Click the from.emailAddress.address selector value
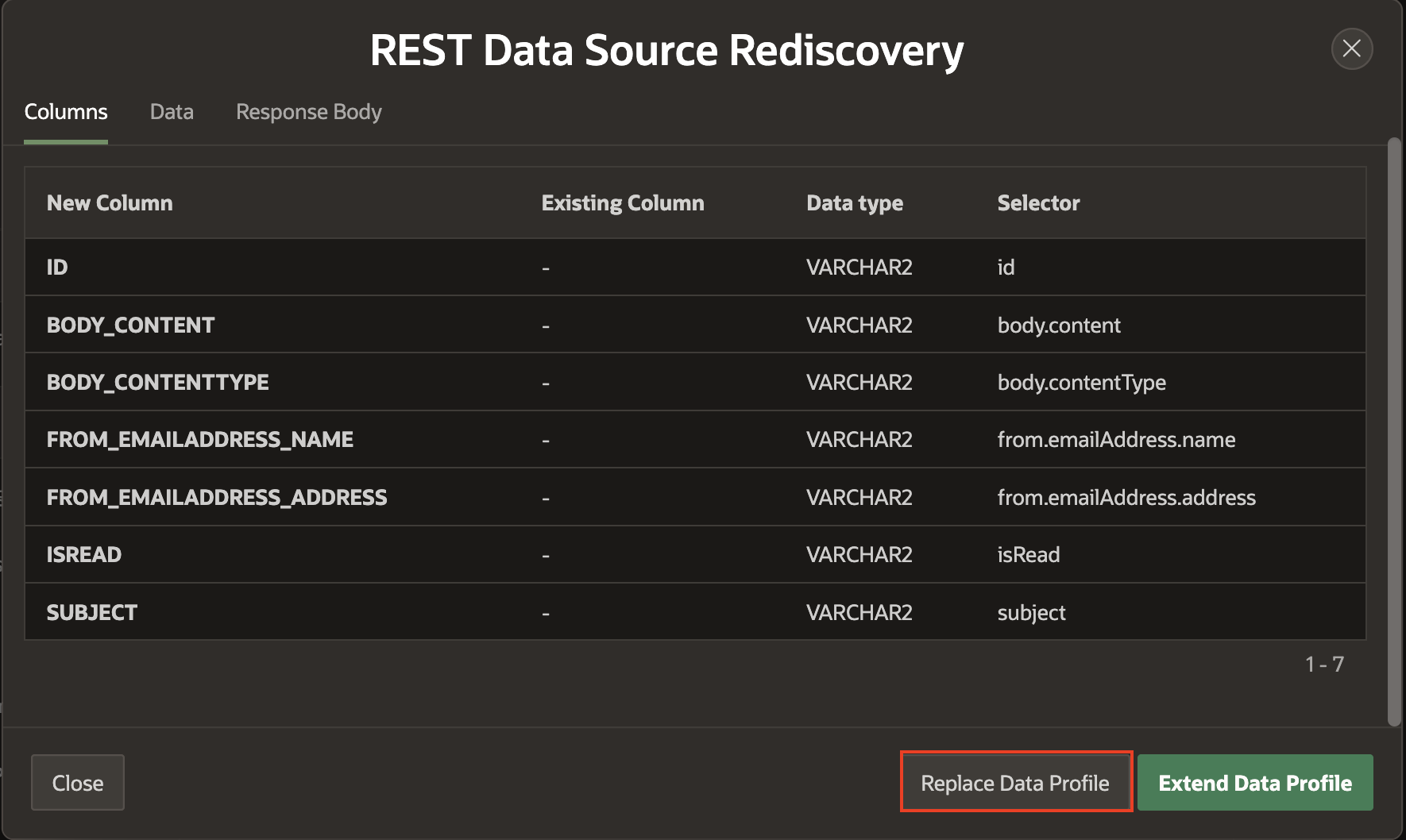This screenshot has height=840, width=1406. click(x=1126, y=498)
